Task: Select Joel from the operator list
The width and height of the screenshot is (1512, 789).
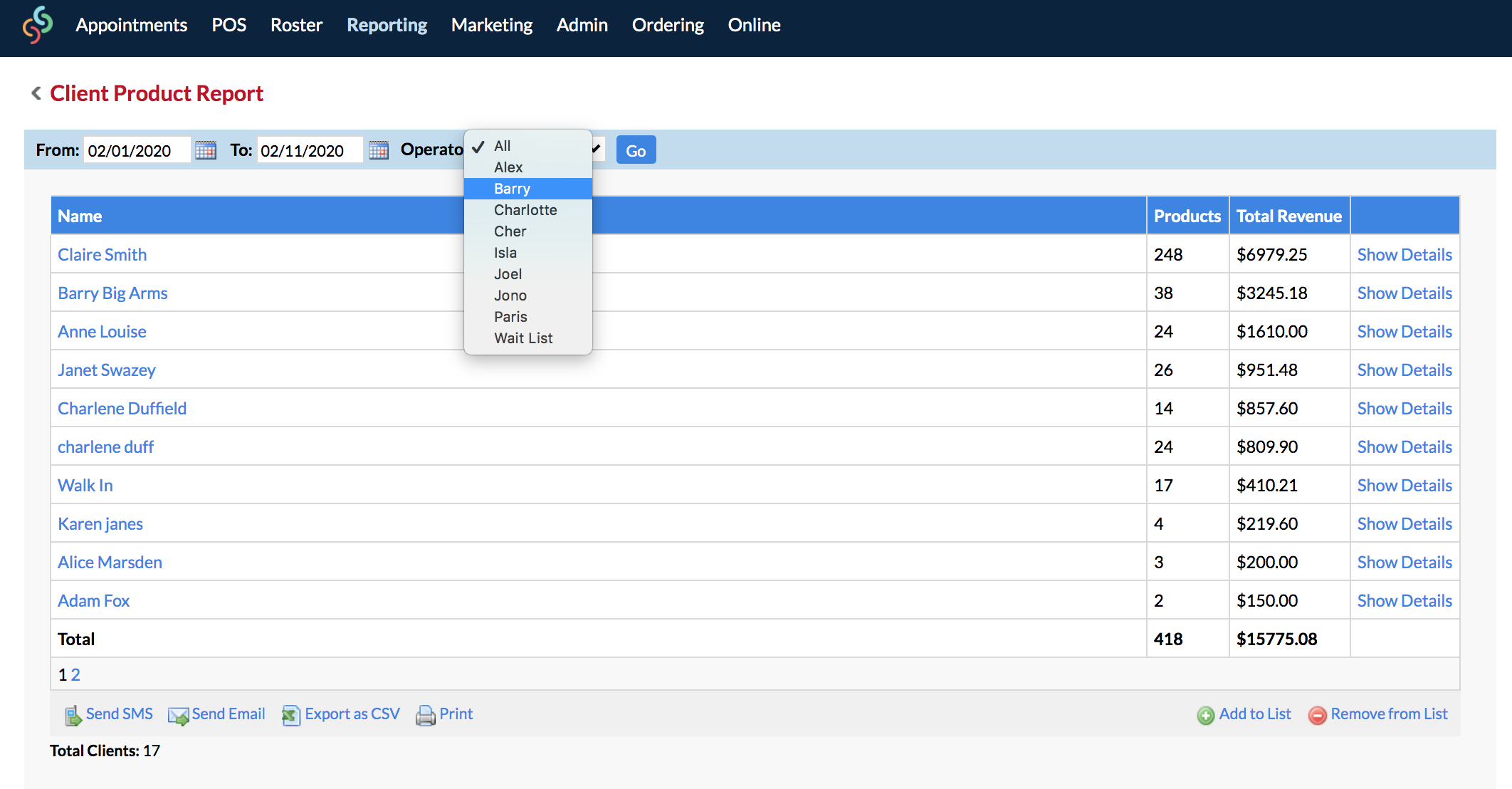Action: (x=528, y=274)
